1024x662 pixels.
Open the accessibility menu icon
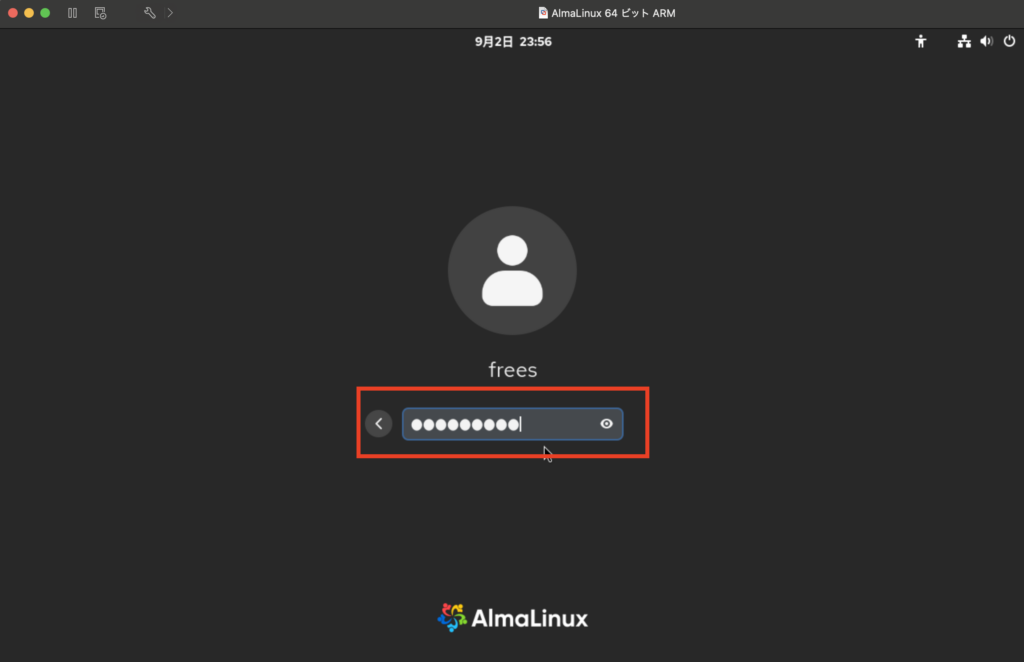tap(920, 42)
